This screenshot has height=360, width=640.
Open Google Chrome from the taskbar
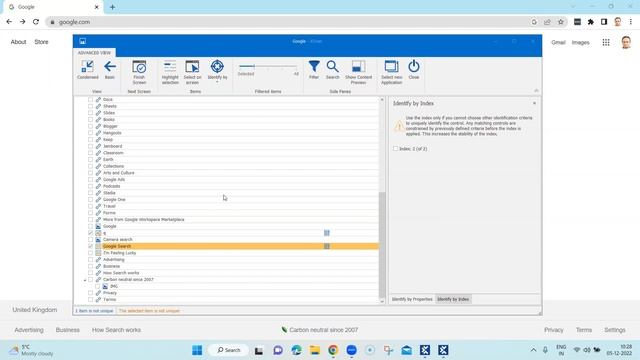coord(333,350)
